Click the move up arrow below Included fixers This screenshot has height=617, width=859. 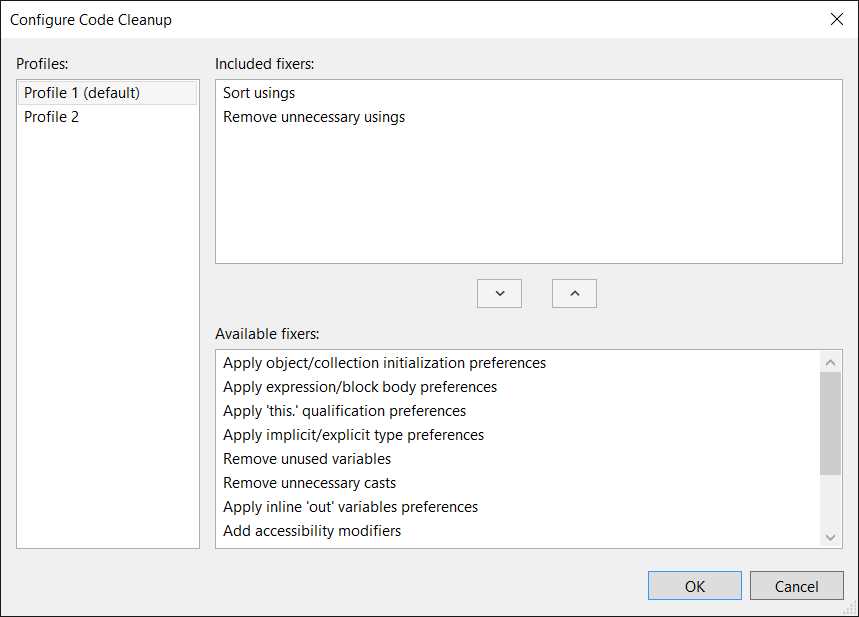[x=574, y=293]
